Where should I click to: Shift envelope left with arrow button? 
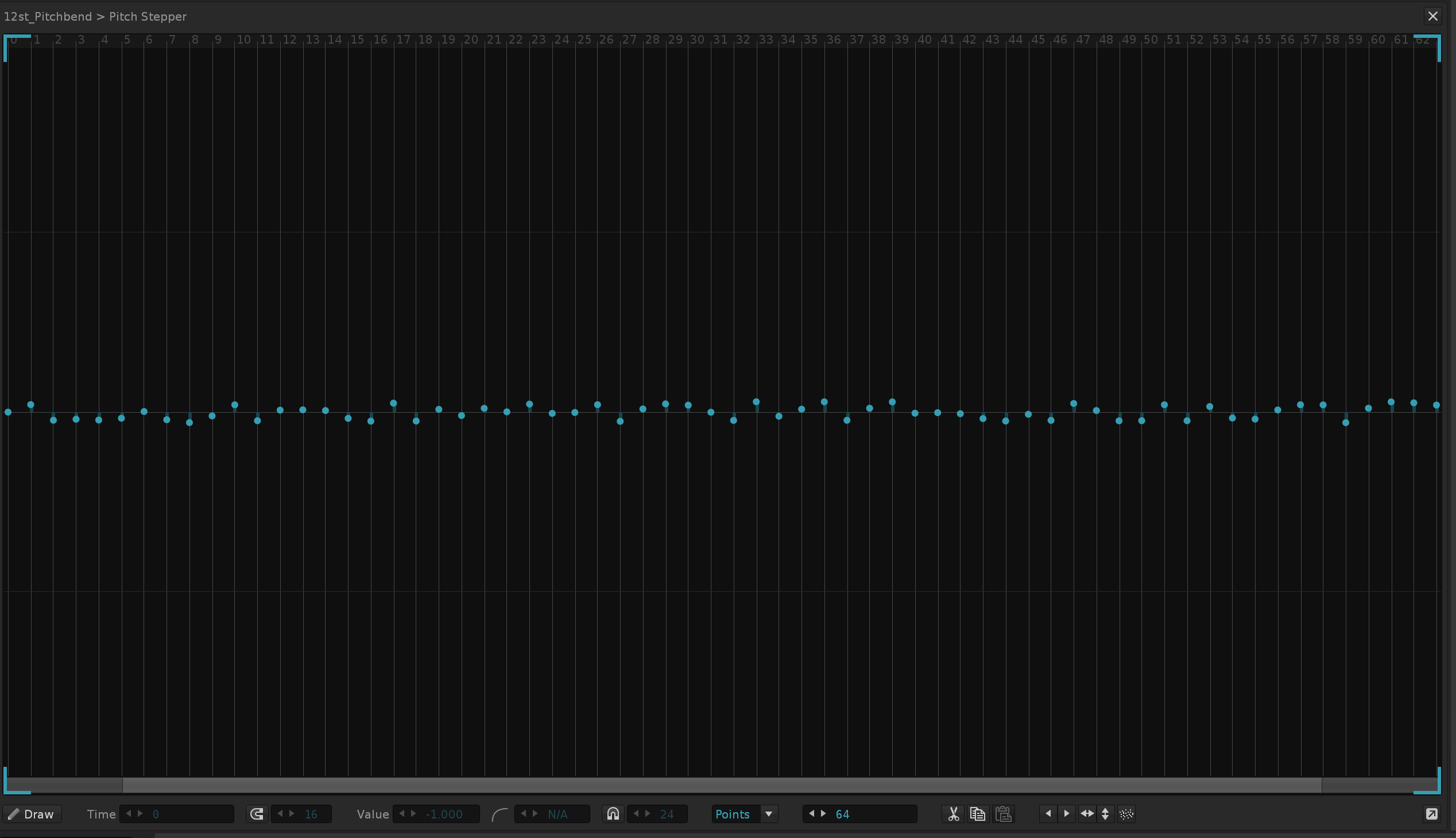(x=1048, y=814)
